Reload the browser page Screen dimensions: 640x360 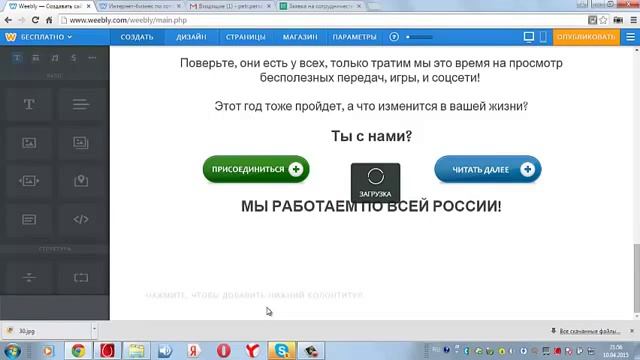[36, 20]
